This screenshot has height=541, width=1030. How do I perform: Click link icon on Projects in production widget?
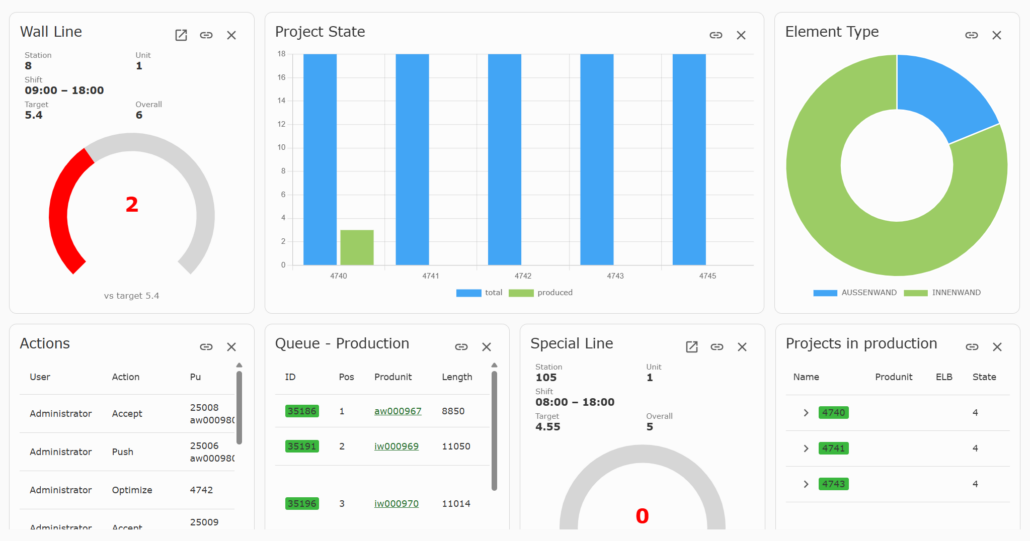[x=972, y=347]
